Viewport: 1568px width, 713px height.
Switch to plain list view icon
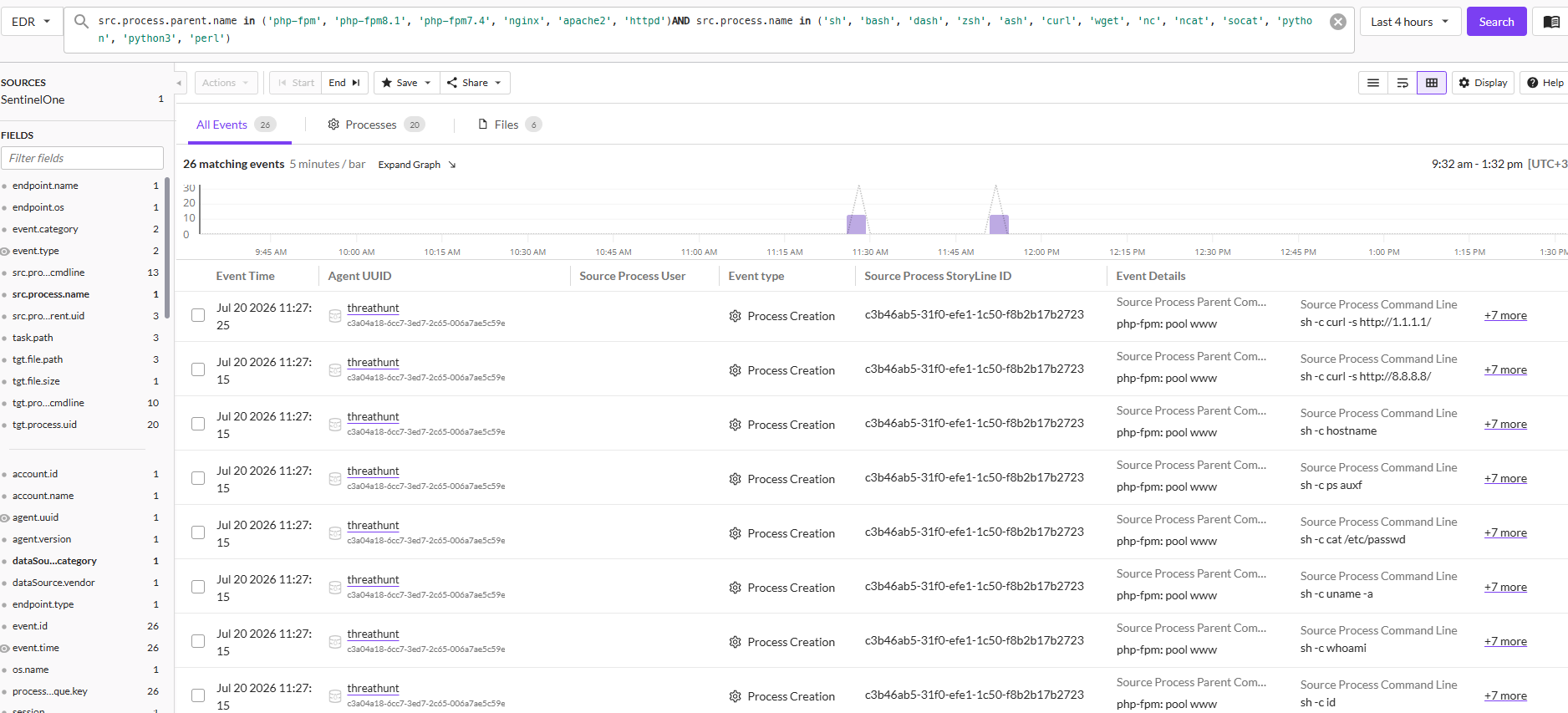click(x=1373, y=83)
